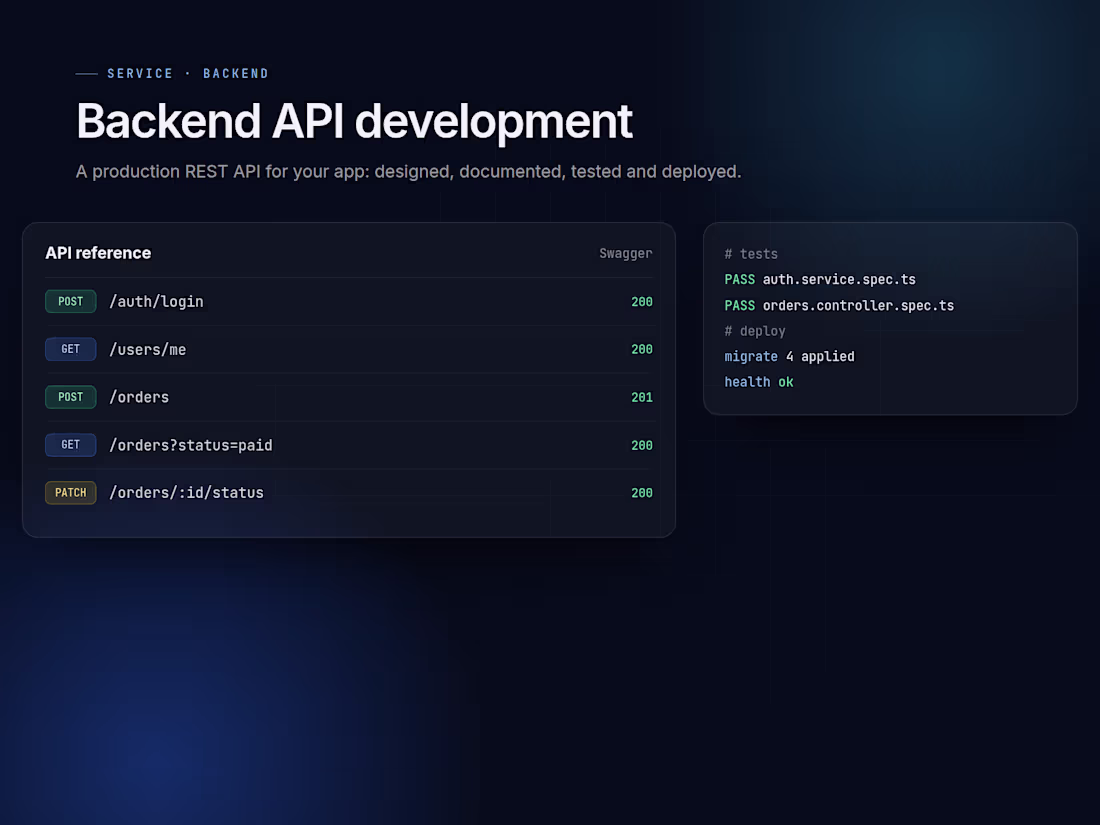Click the PASS auth.service.spec.ts line
Viewport: 1100px width, 825px height.
click(820, 279)
